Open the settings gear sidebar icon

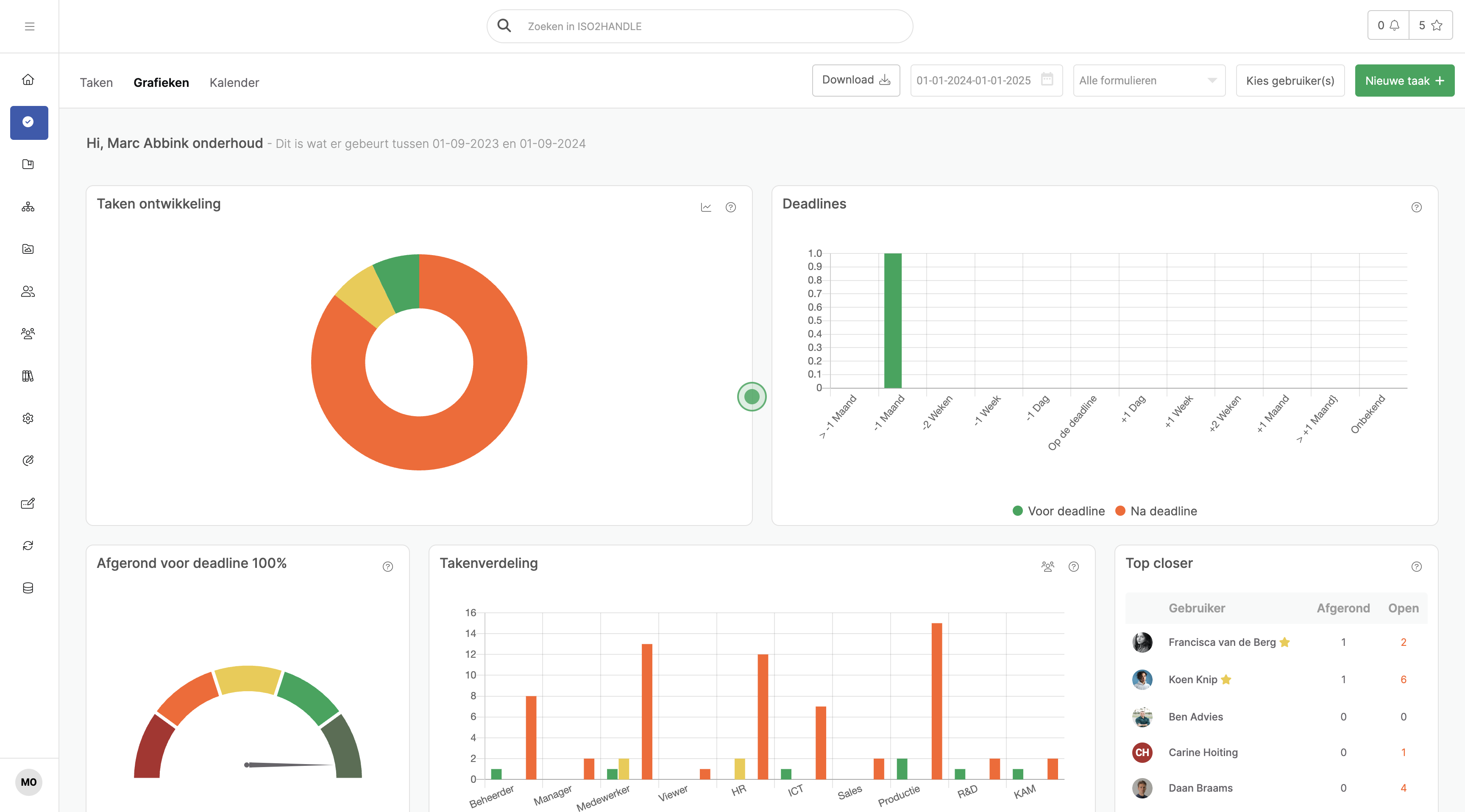tap(28, 419)
